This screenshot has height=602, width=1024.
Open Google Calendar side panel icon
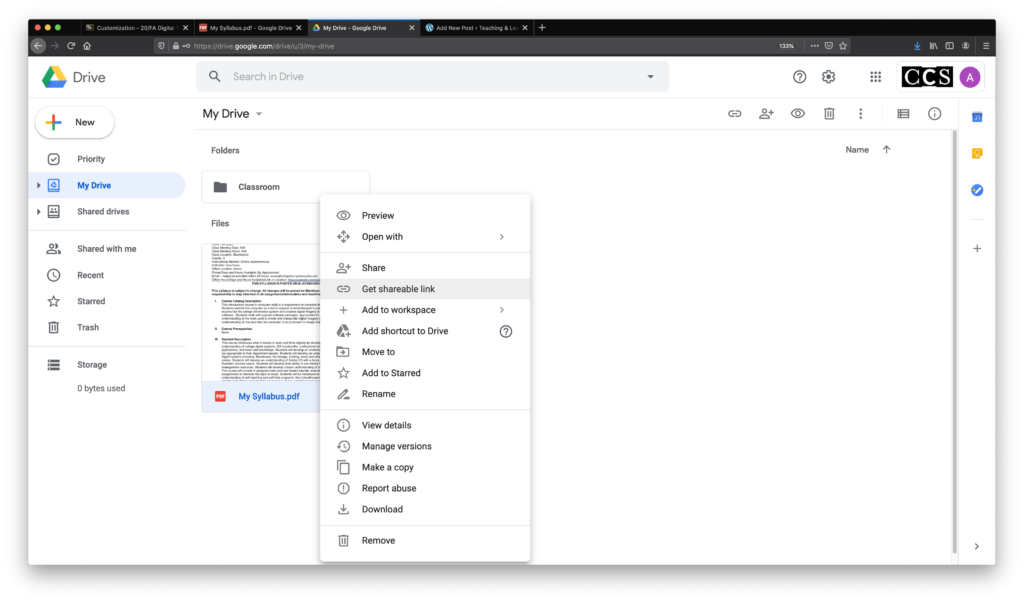(x=977, y=117)
